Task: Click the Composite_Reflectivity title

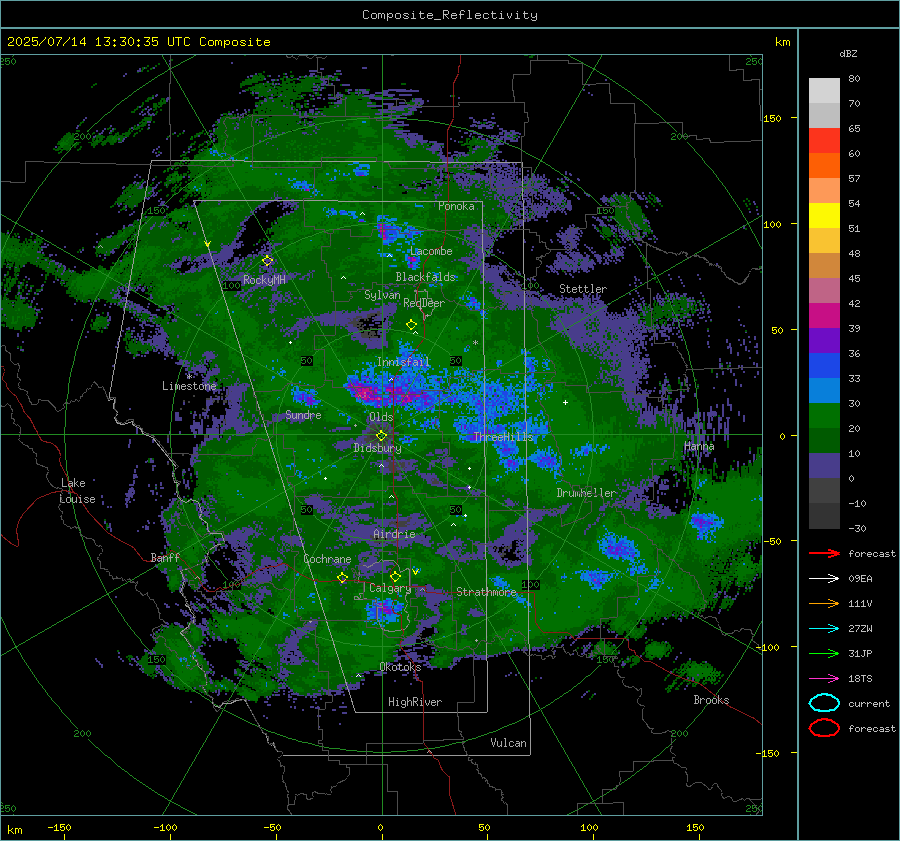Action: click(x=450, y=15)
